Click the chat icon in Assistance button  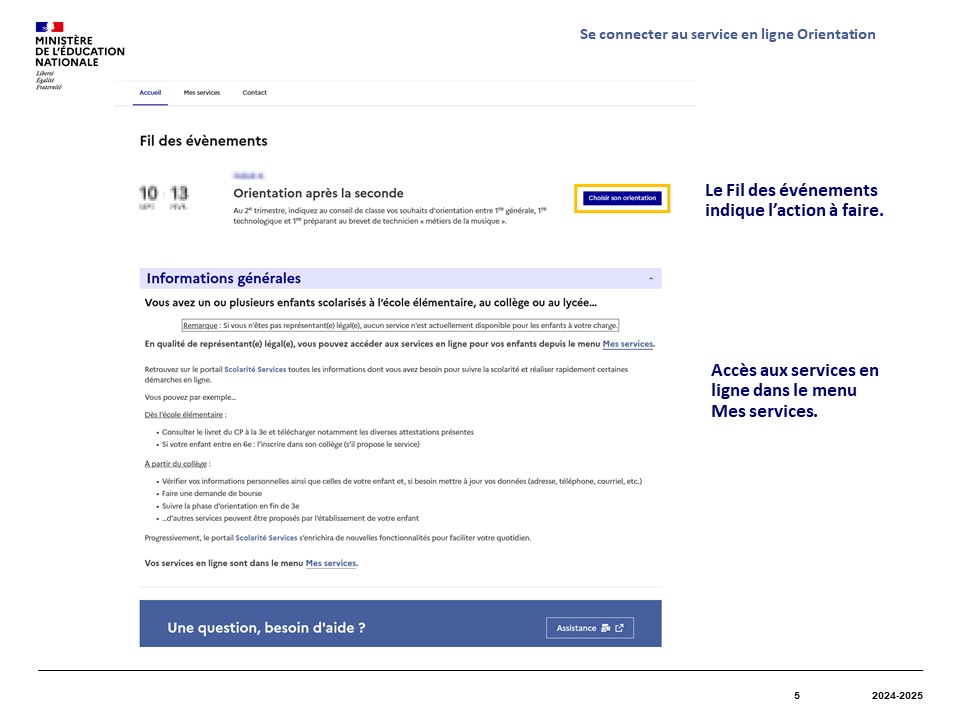(x=605, y=628)
